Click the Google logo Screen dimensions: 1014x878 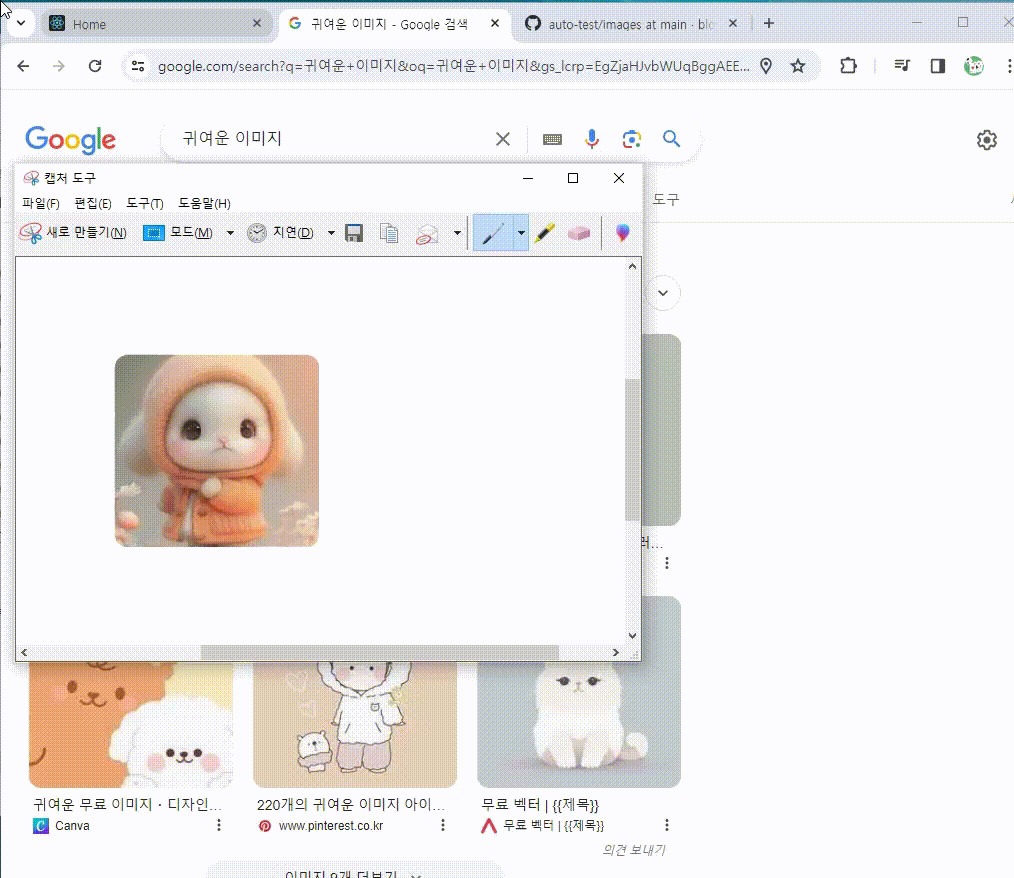(x=70, y=140)
